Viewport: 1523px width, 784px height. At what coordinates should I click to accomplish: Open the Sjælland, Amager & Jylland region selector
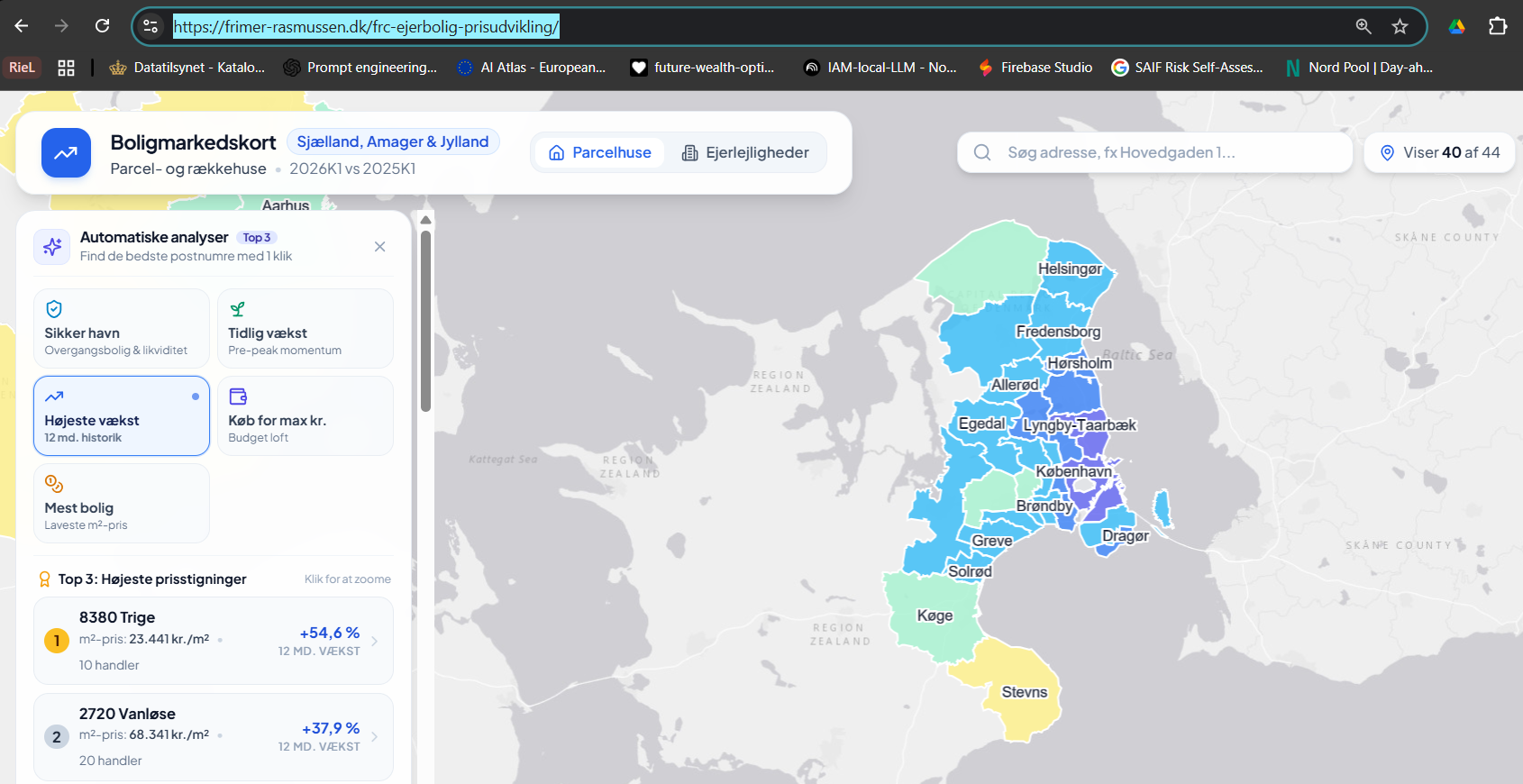pyautogui.click(x=393, y=141)
